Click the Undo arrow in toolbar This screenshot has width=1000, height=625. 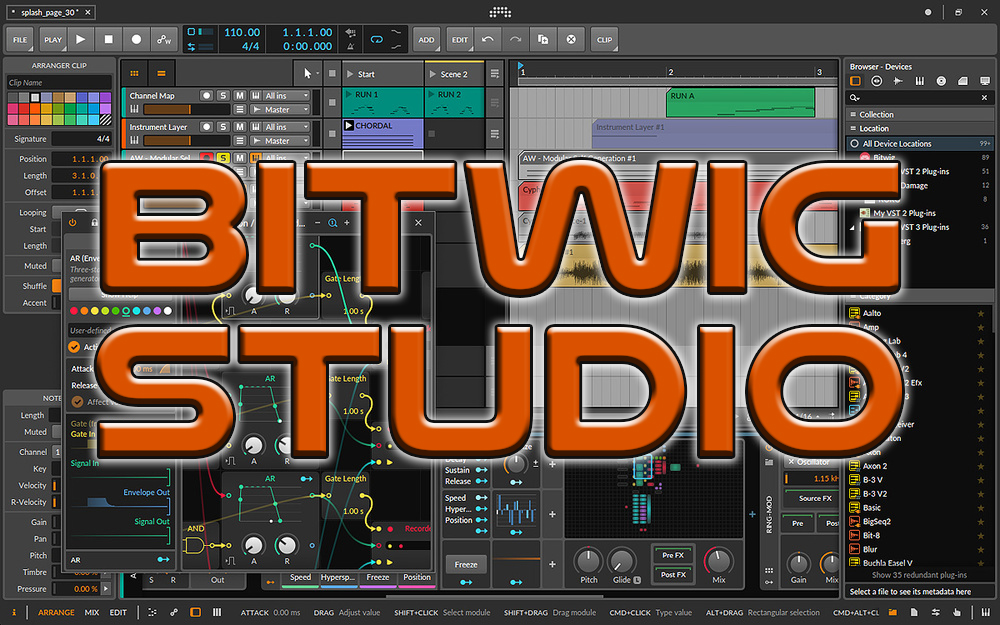coord(488,40)
